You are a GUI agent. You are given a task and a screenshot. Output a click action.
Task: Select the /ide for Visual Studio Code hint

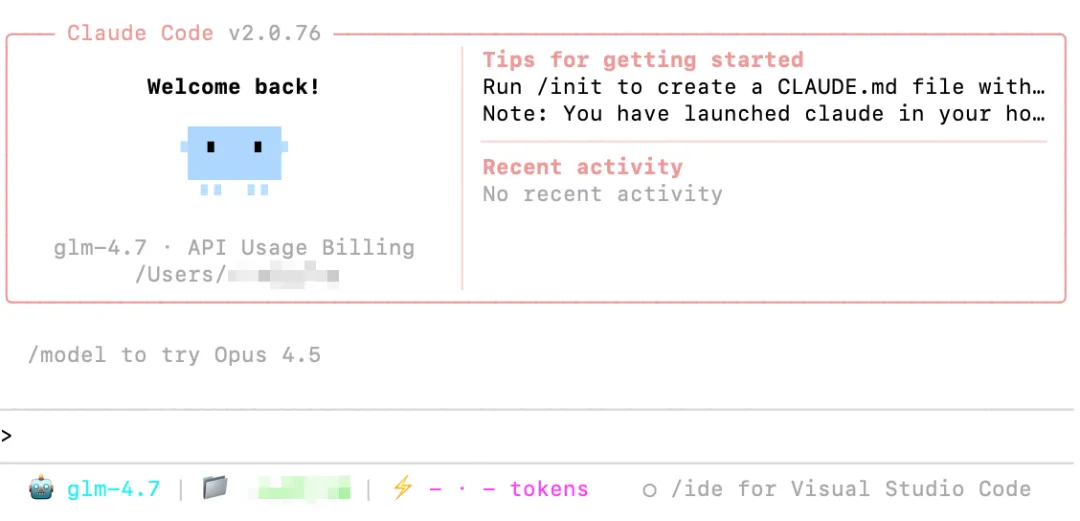850,489
